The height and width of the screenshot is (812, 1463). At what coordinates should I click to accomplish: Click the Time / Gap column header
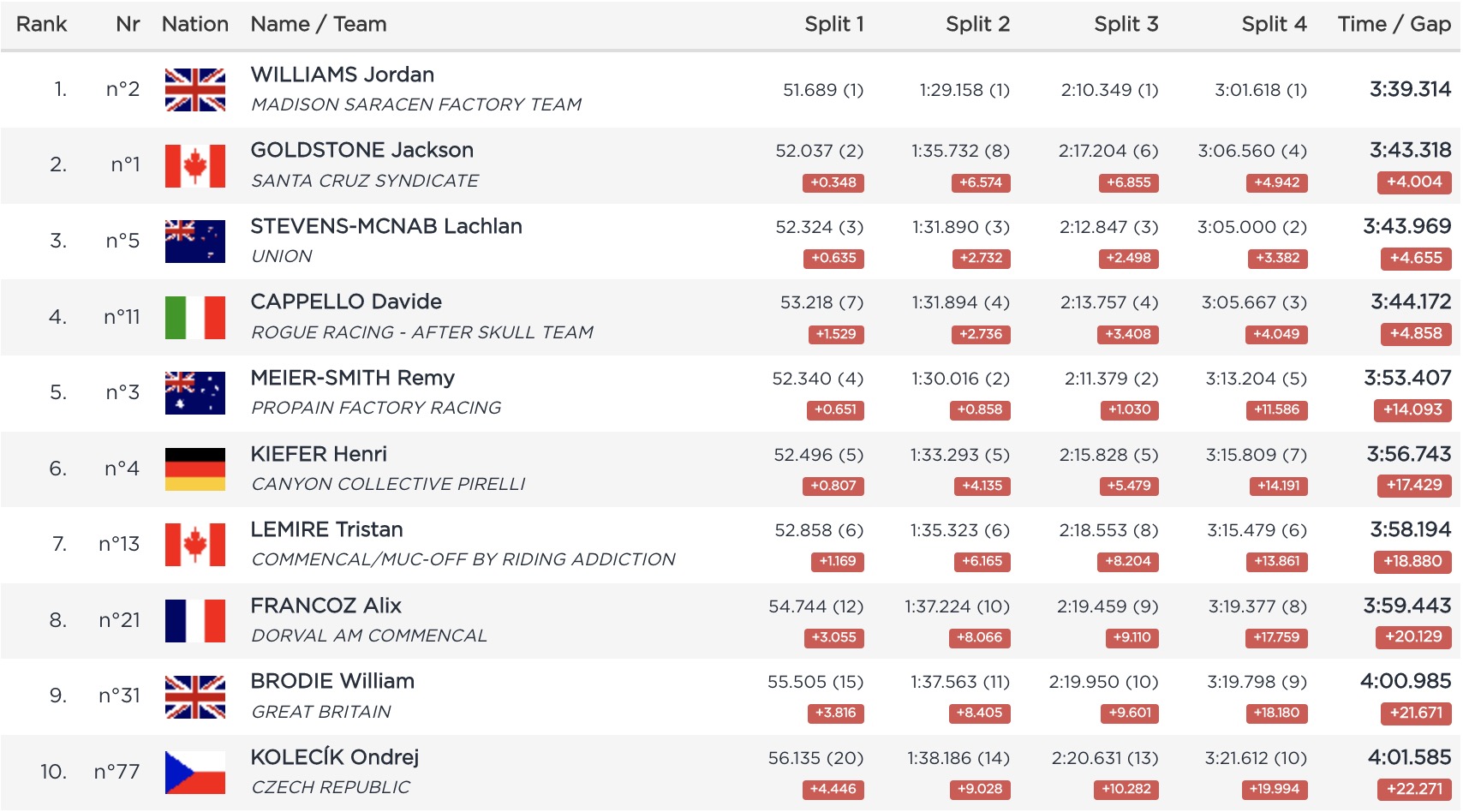click(1394, 24)
